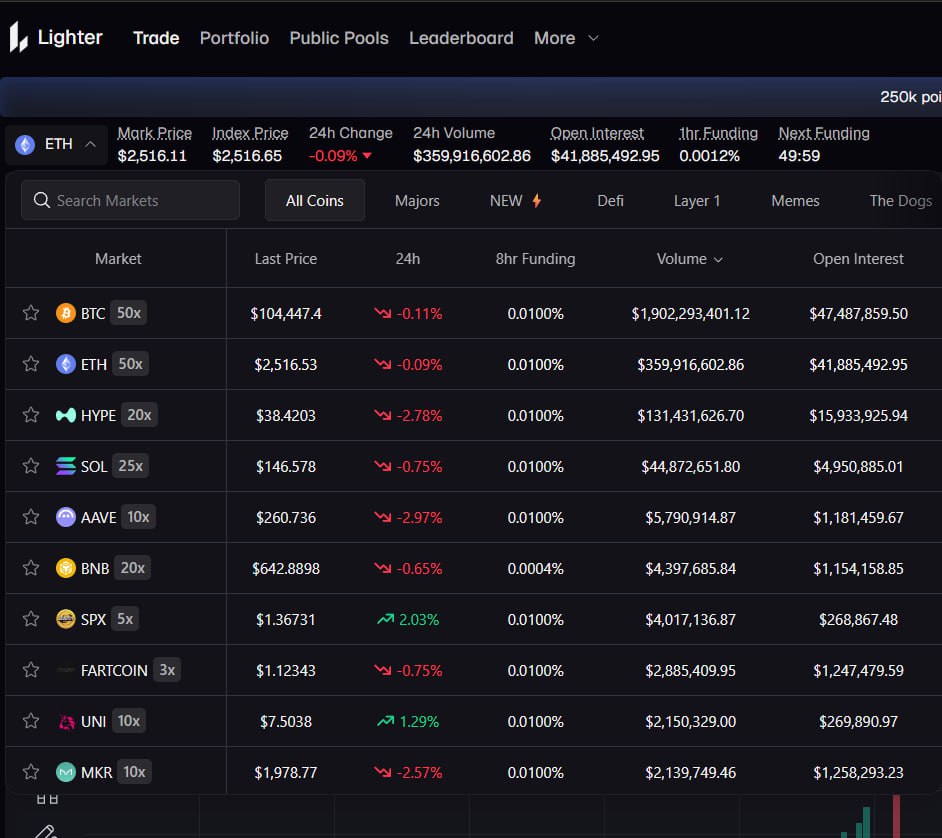
Task: Click the BNB funding rate 0.0004%
Action: tap(535, 569)
